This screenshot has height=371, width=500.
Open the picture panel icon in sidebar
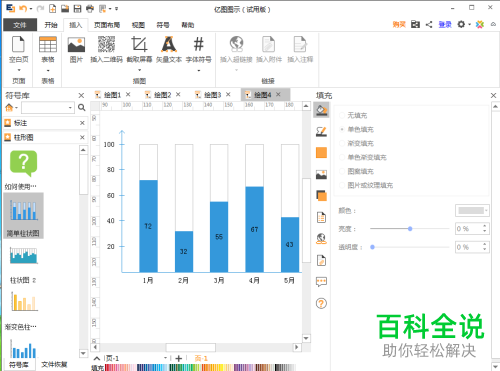(x=321, y=174)
